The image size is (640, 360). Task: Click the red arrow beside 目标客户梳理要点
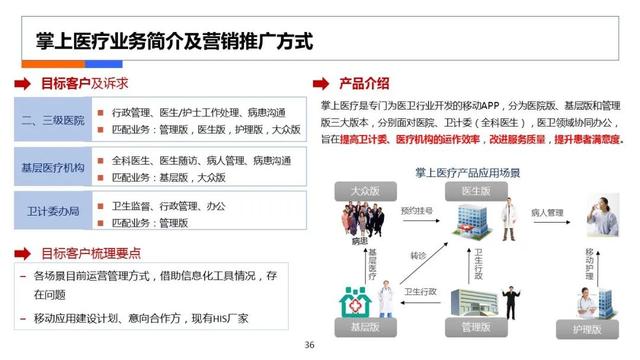tap(22, 253)
